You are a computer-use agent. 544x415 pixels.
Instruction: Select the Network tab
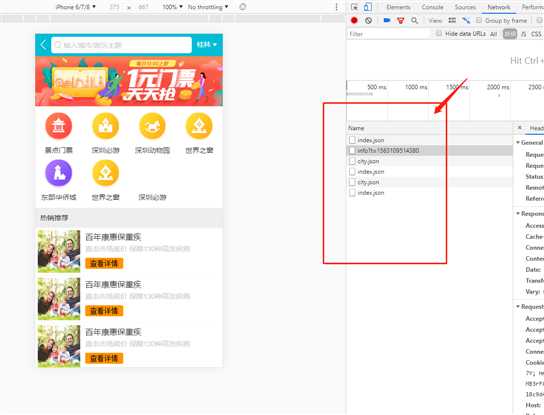(499, 7)
